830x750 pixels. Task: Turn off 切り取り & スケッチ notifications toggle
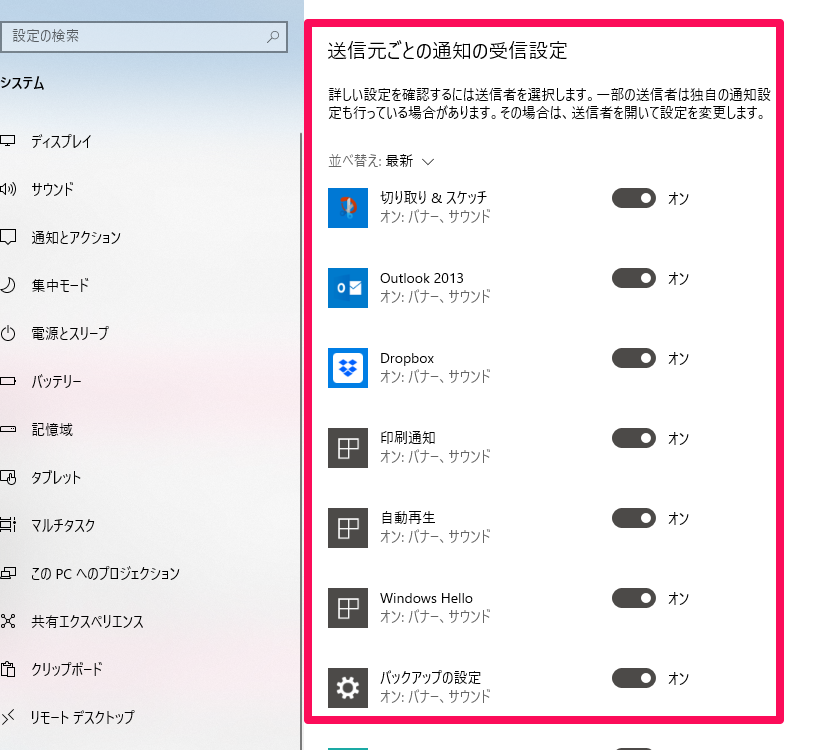634,198
